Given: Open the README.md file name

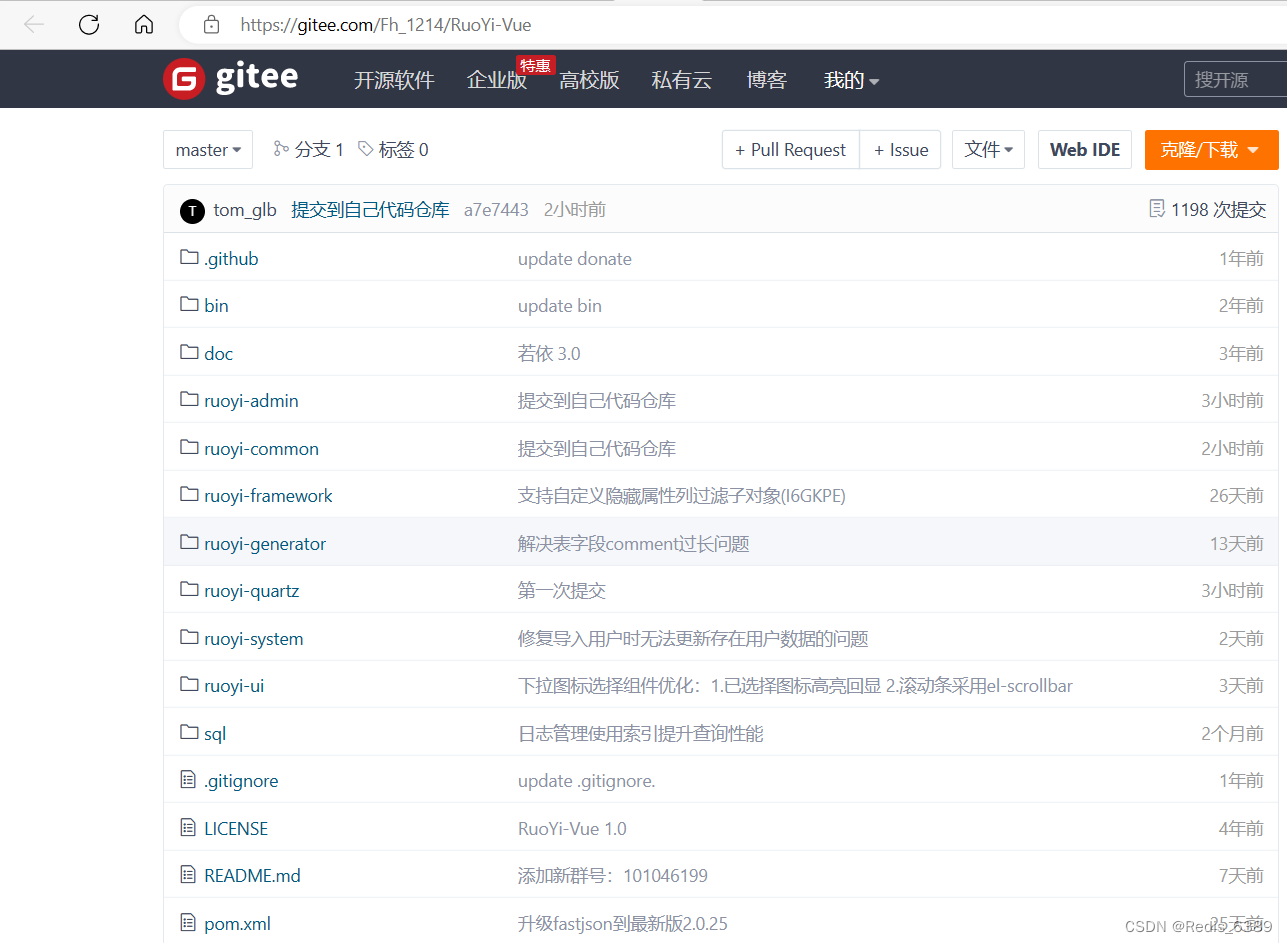Looking at the screenshot, I should (x=252, y=875).
